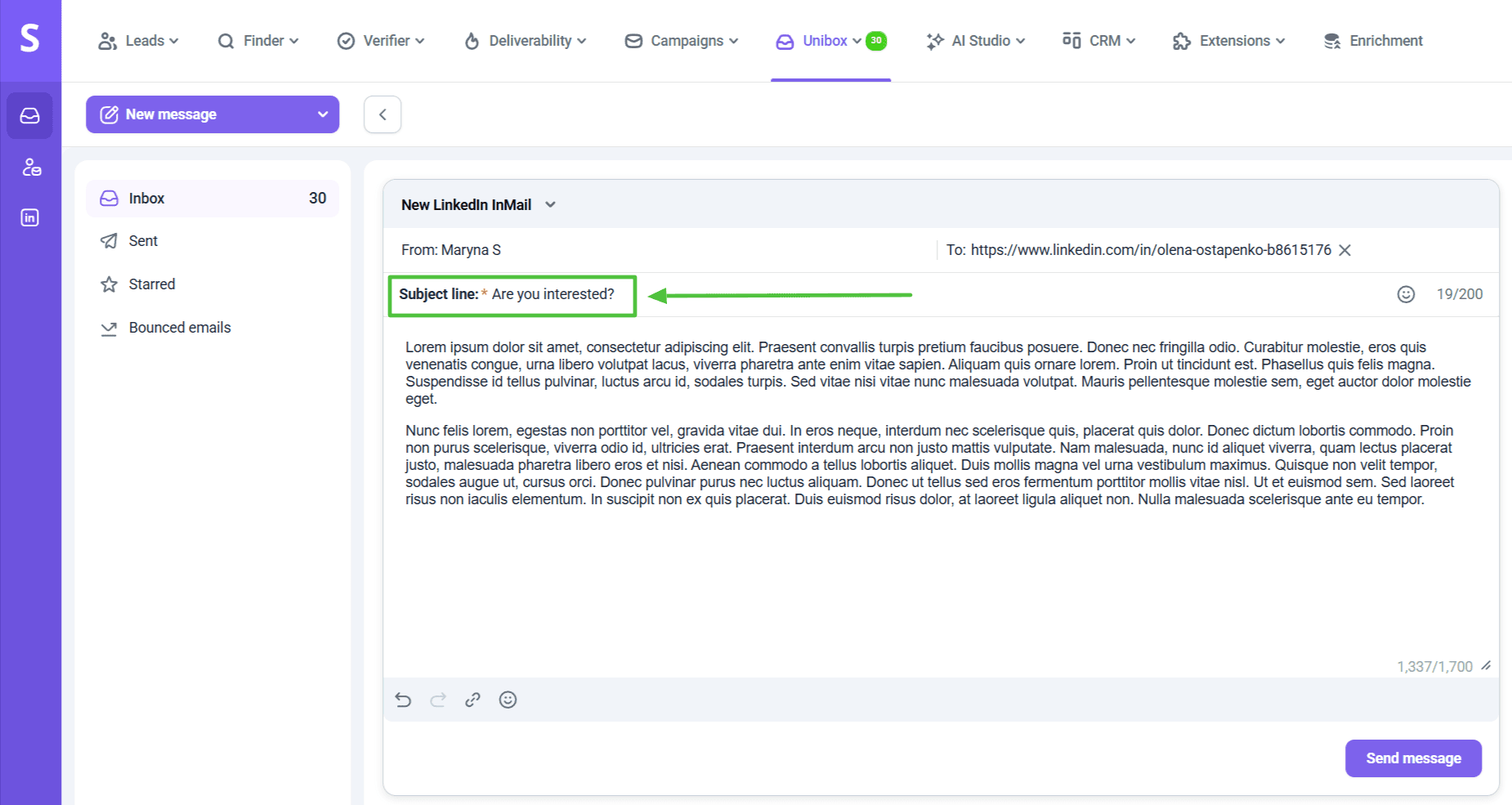
Task: Expand the New message dropdown arrow
Action: [322, 114]
